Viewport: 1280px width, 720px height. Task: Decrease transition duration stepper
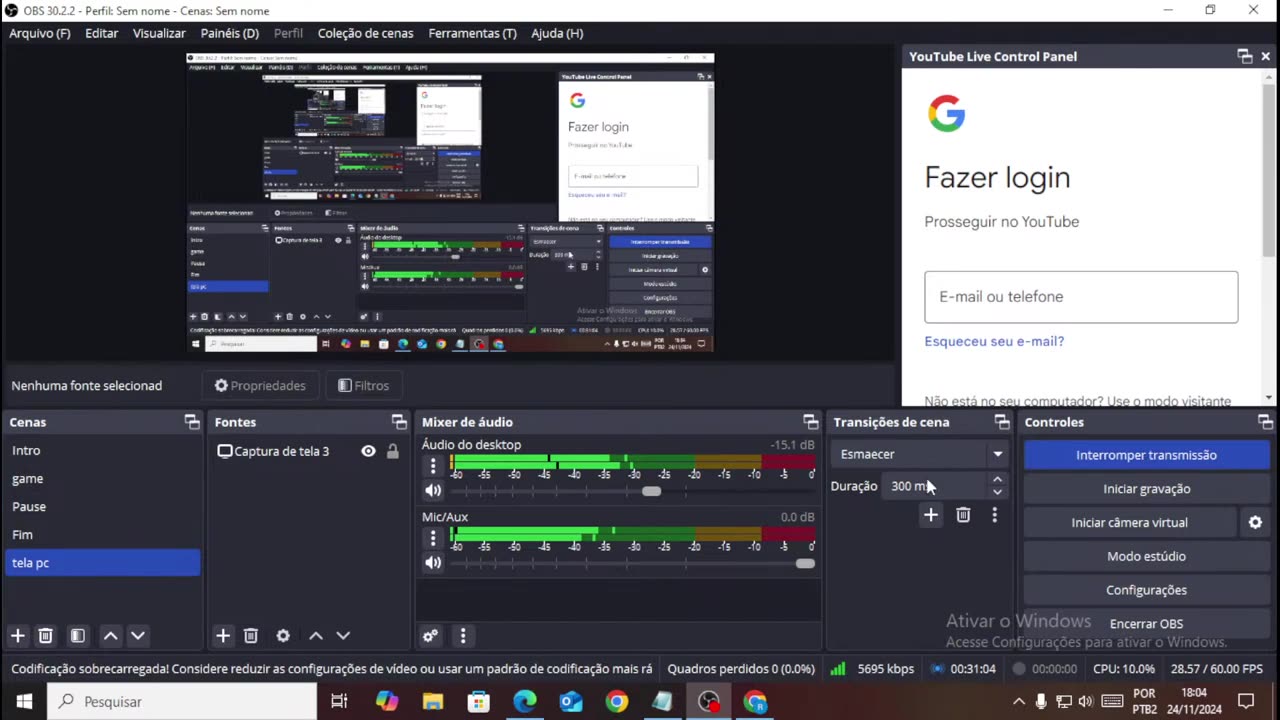997,492
